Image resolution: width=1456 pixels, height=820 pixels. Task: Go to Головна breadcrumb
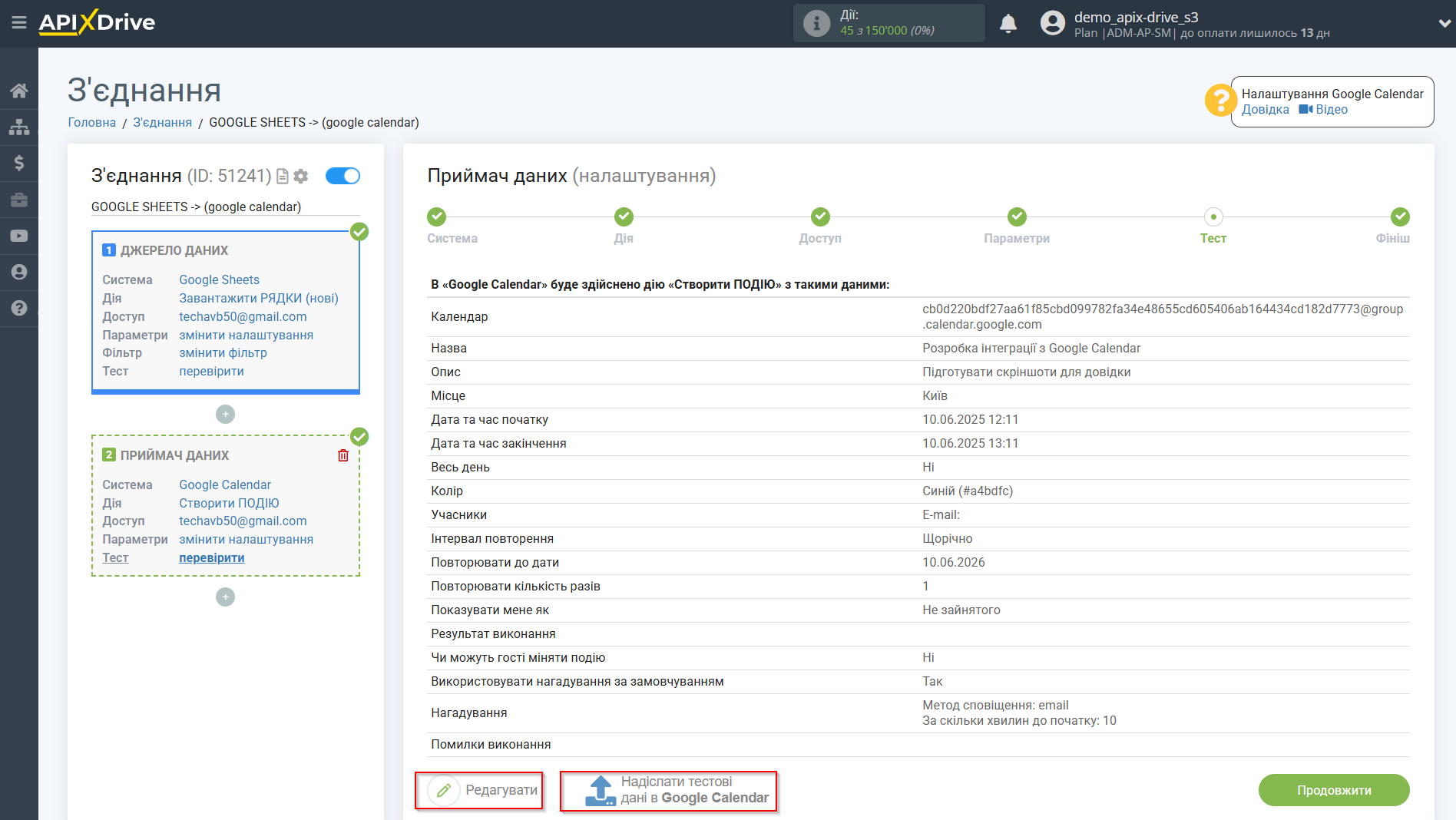[x=92, y=123]
